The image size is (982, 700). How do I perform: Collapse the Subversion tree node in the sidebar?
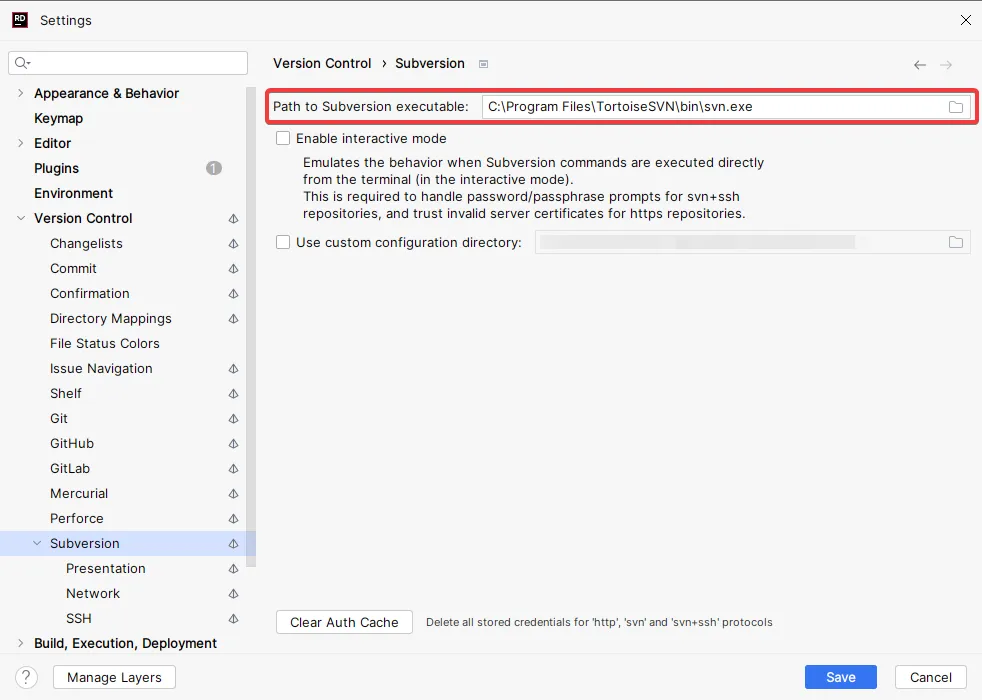[x=37, y=543]
